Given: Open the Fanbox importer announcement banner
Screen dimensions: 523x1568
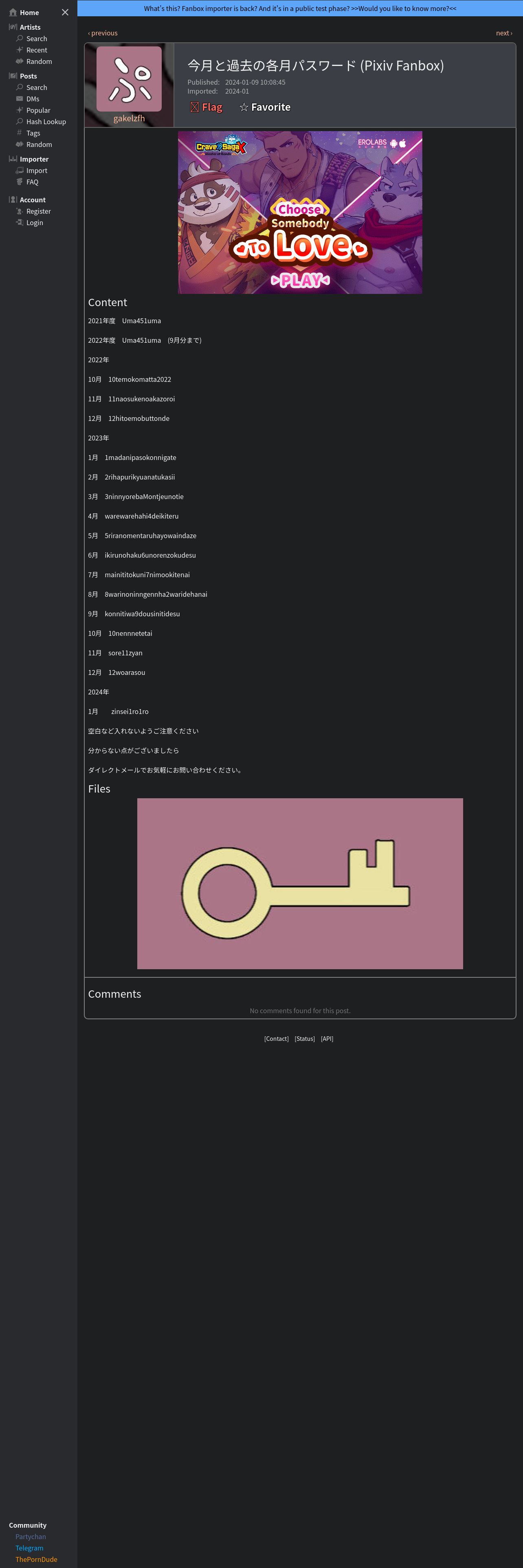Looking at the screenshot, I should pyautogui.click(x=300, y=9).
